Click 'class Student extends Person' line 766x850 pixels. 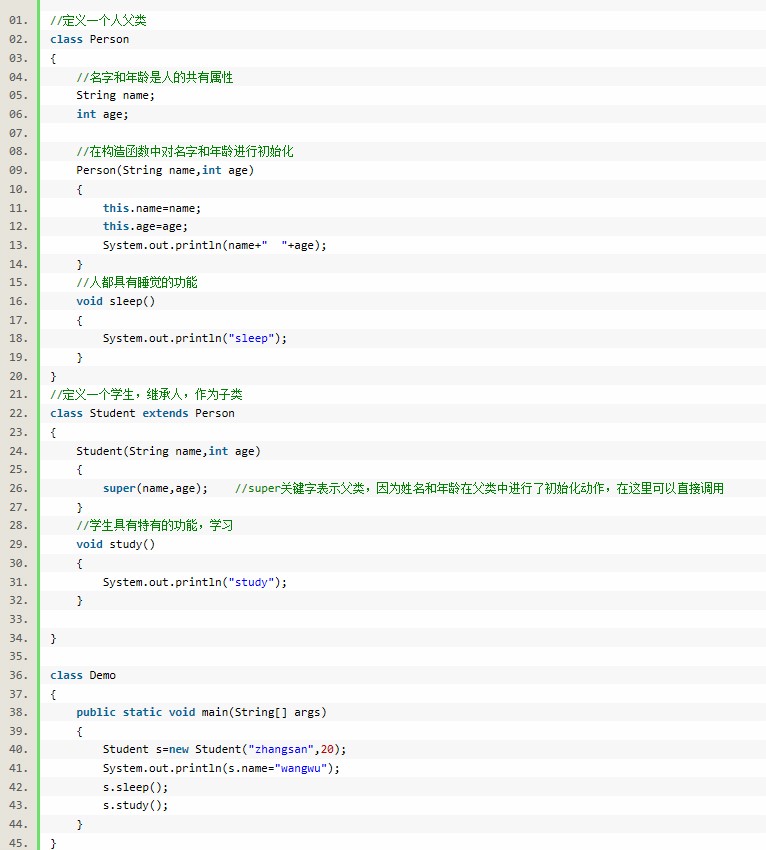click(142, 413)
